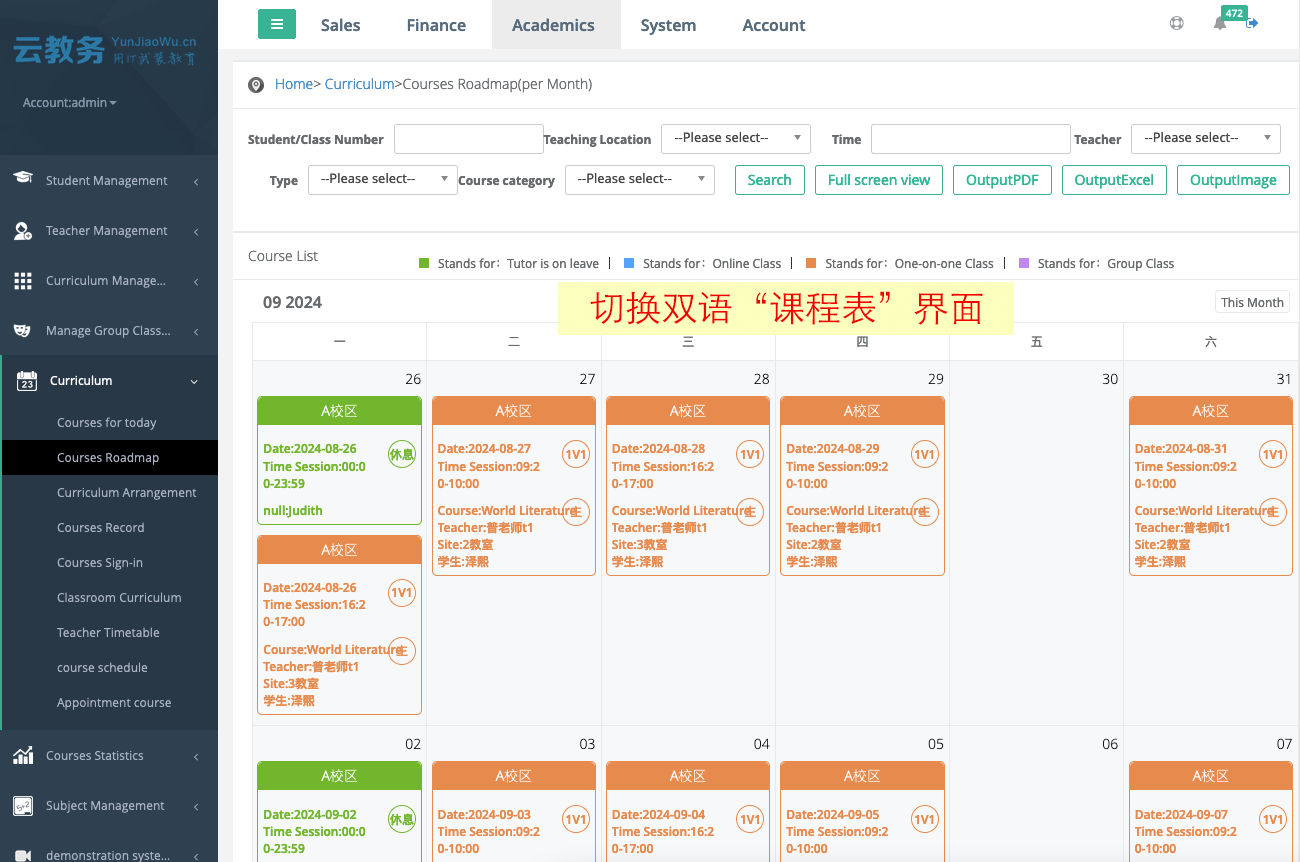The image size is (1300, 862).
Task: Click the Curriculum Management grid icon
Action: tap(23, 281)
